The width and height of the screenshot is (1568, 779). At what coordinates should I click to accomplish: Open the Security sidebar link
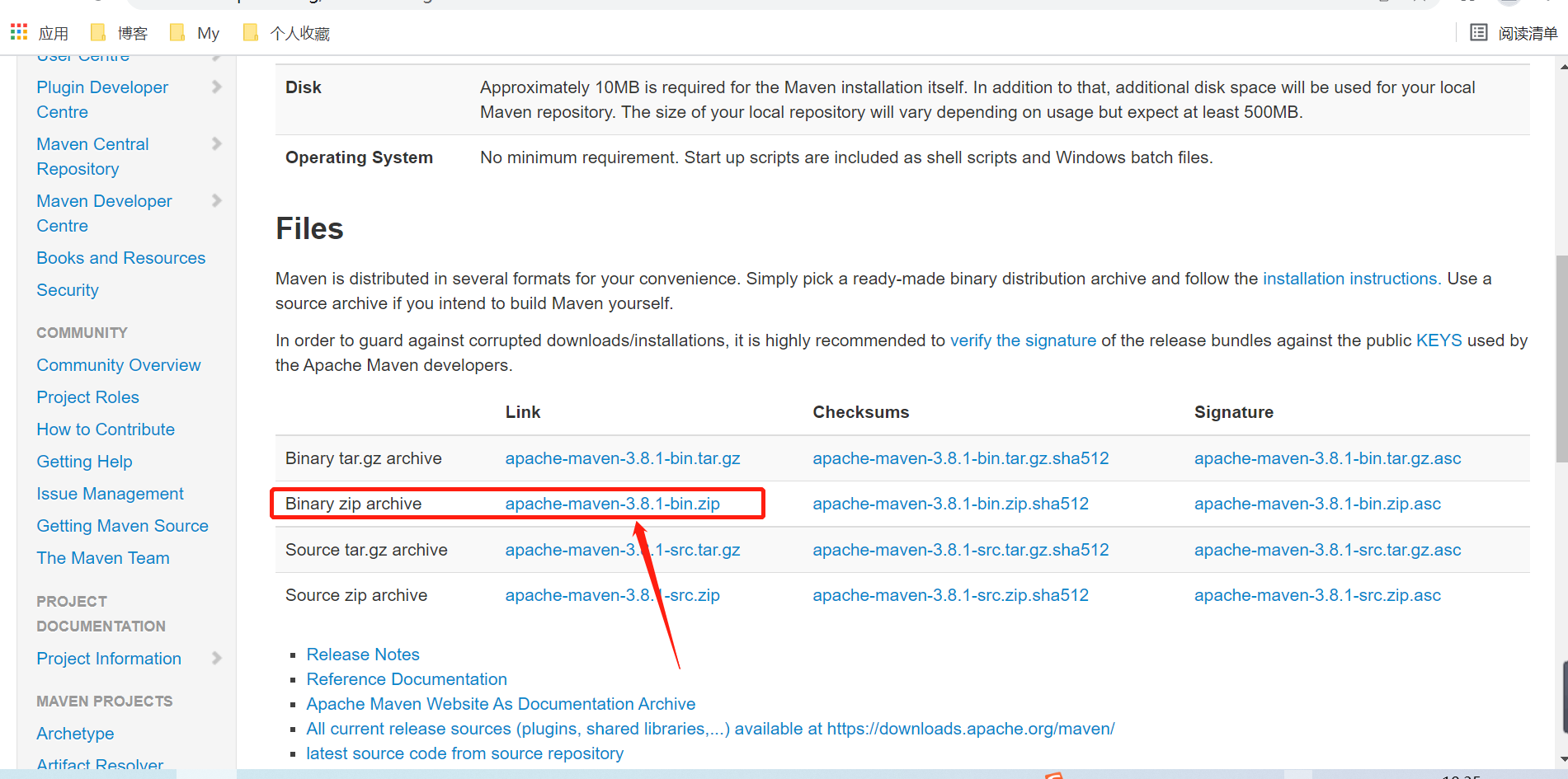tap(68, 290)
